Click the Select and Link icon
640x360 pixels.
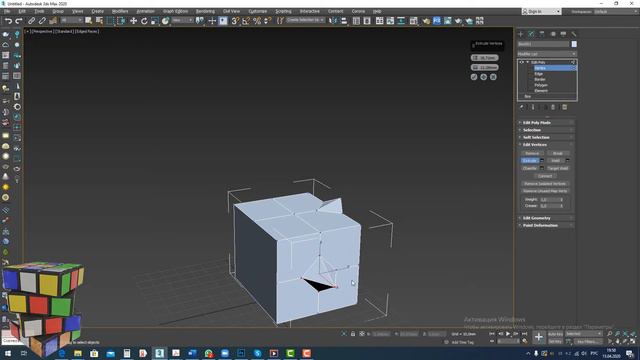(x=31, y=21)
